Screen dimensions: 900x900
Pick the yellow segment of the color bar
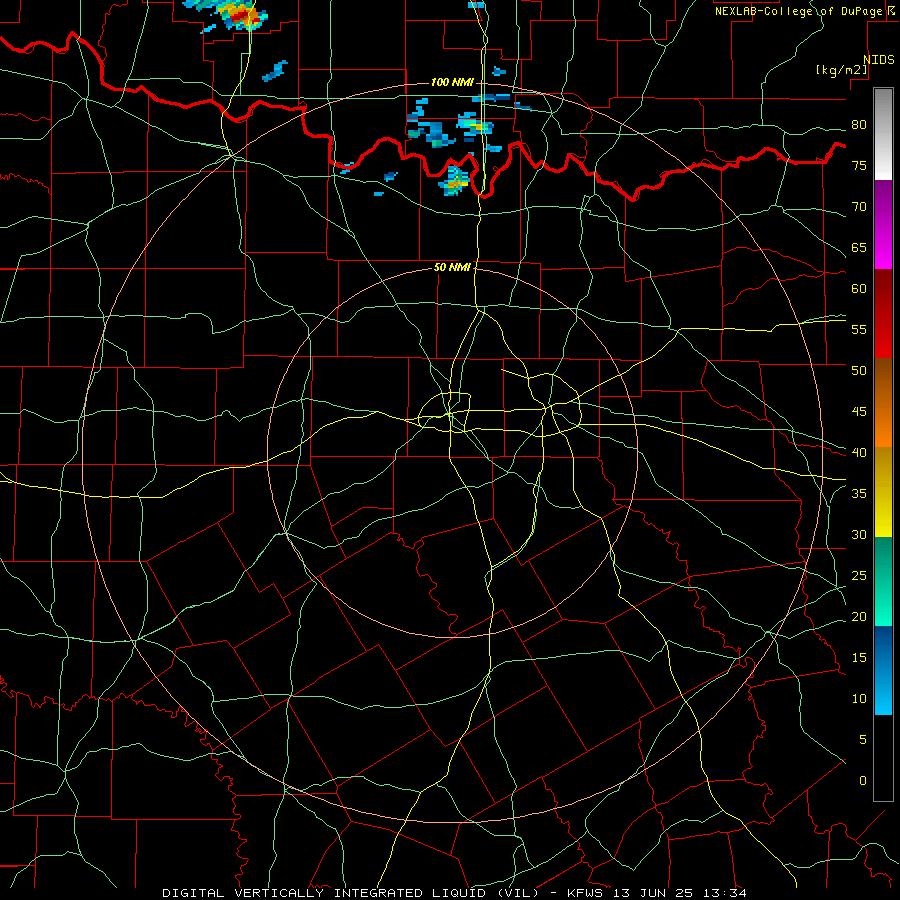tap(883, 492)
